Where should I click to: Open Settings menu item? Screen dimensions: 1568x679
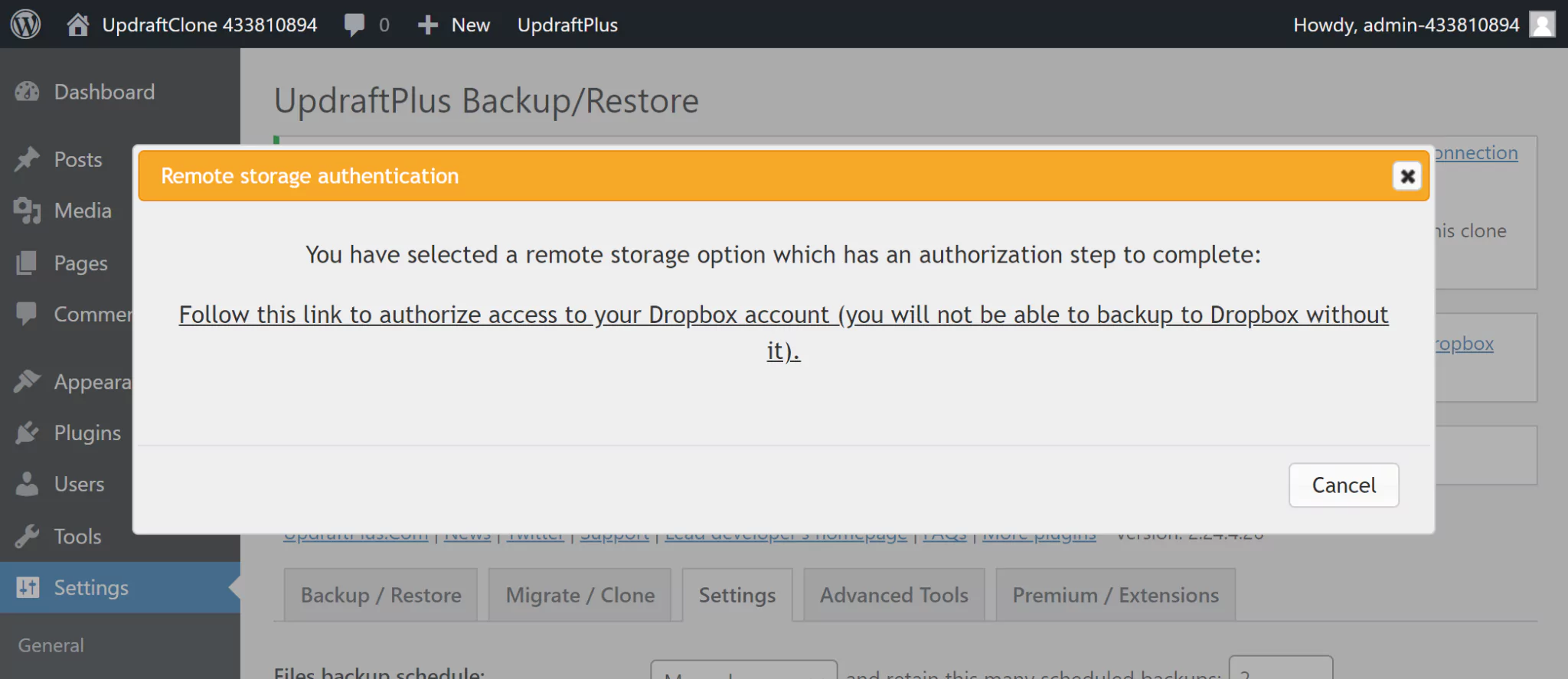pos(91,587)
